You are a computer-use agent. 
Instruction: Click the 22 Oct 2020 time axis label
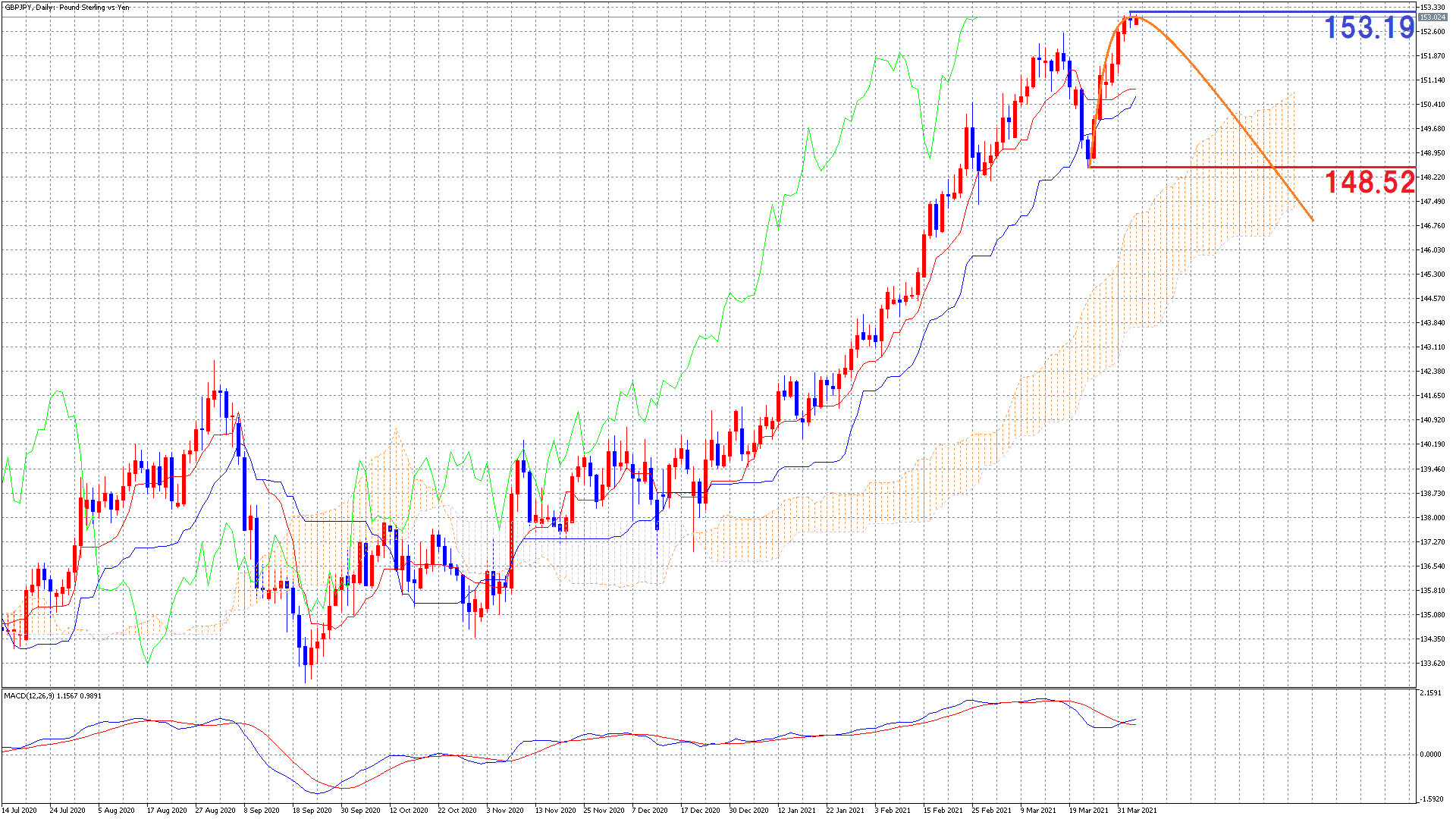(x=457, y=811)
